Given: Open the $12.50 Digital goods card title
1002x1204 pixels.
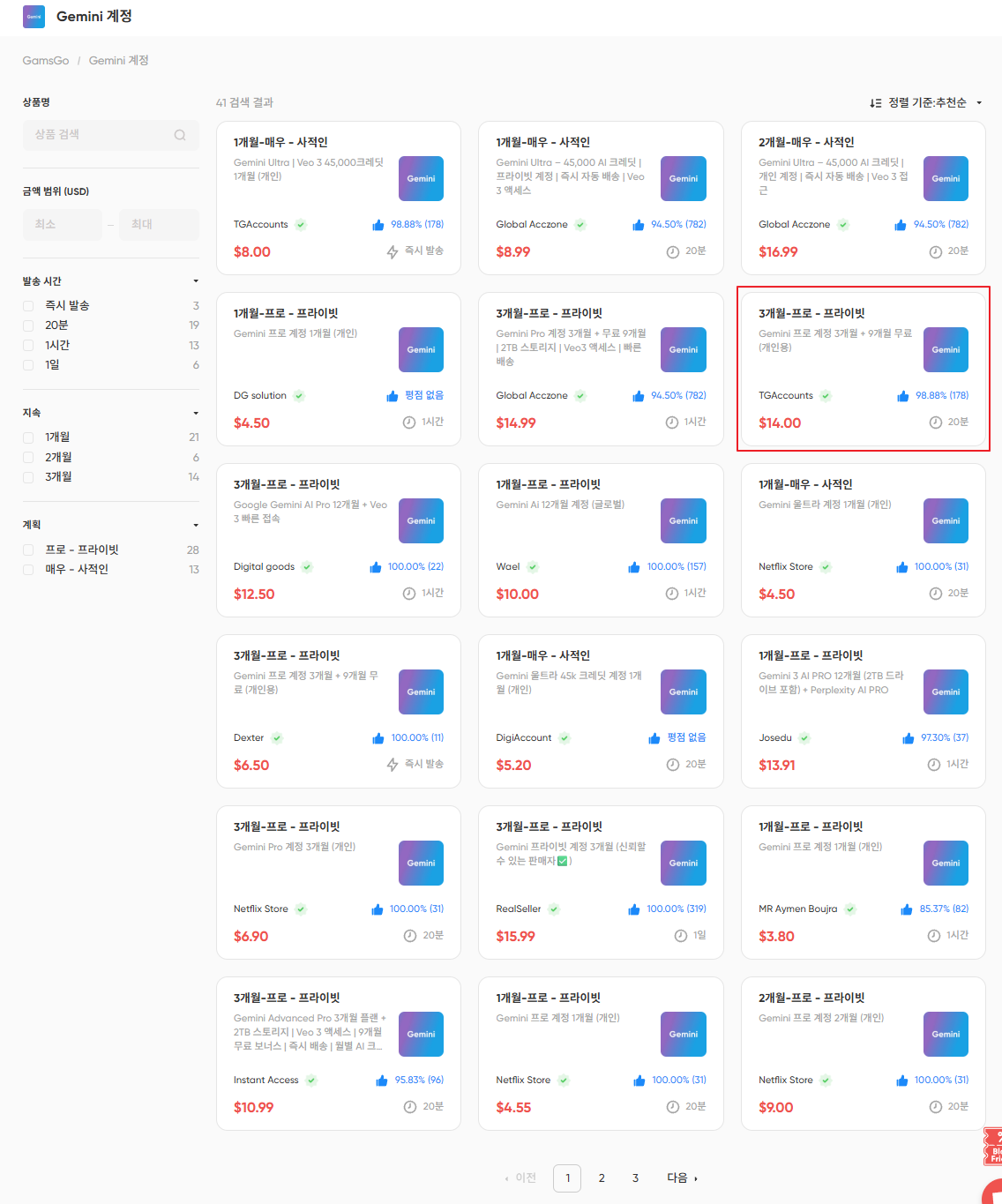Looking at the screenshot, I should click(287, 485).
